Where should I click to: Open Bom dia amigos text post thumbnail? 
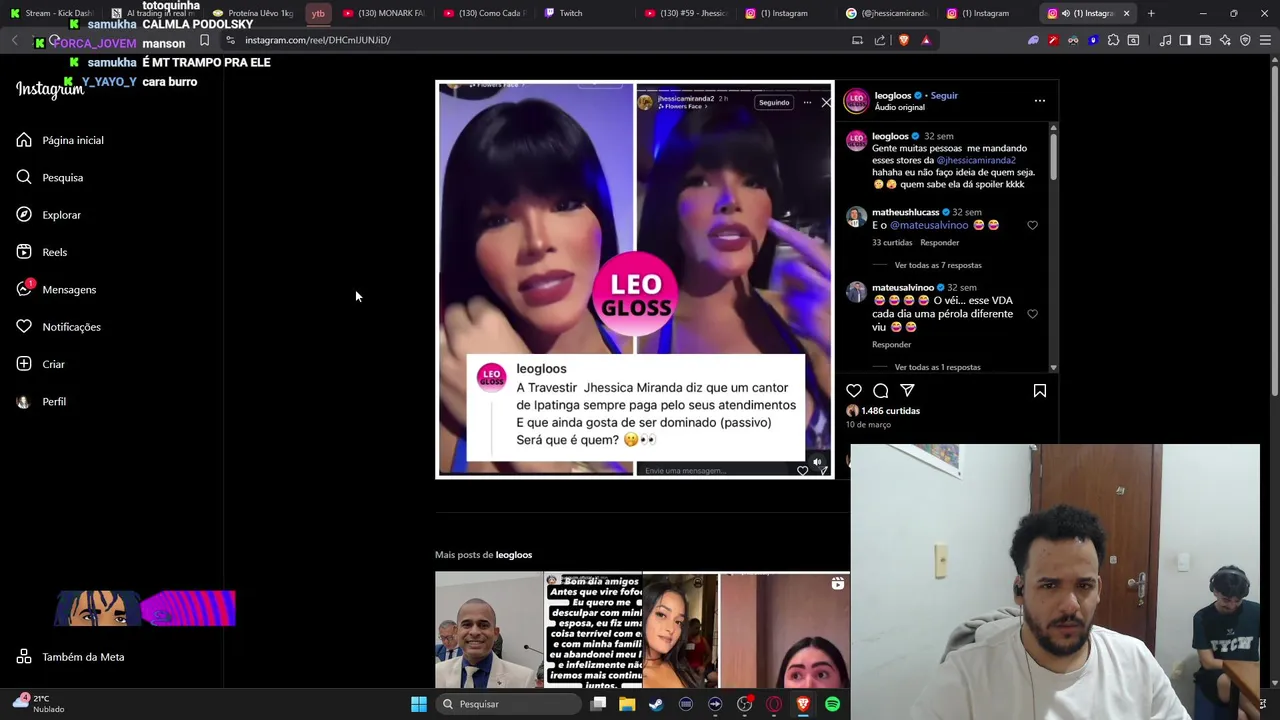(x=593, y=630)
